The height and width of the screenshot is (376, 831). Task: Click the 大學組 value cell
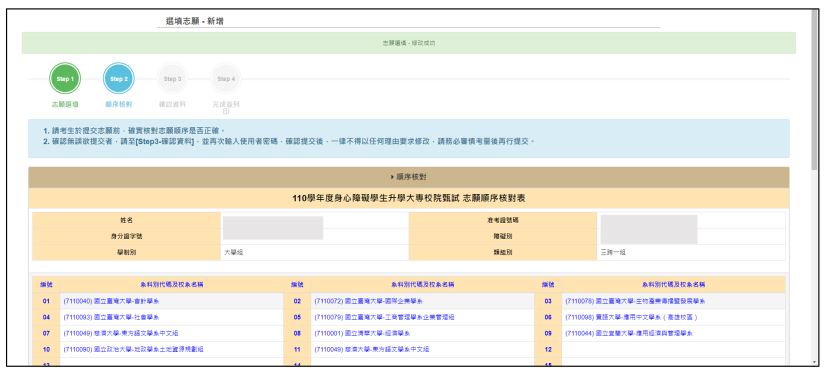click(x=315, y=252)
